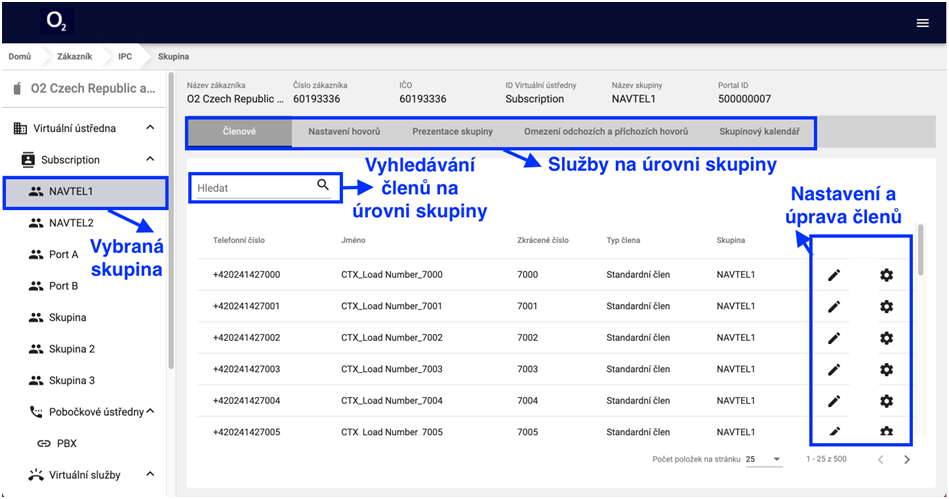Edit member +420241427000 with pencil icon
Image resolution: width=949 pixels, height=499 pixels.
click(834, 275)
